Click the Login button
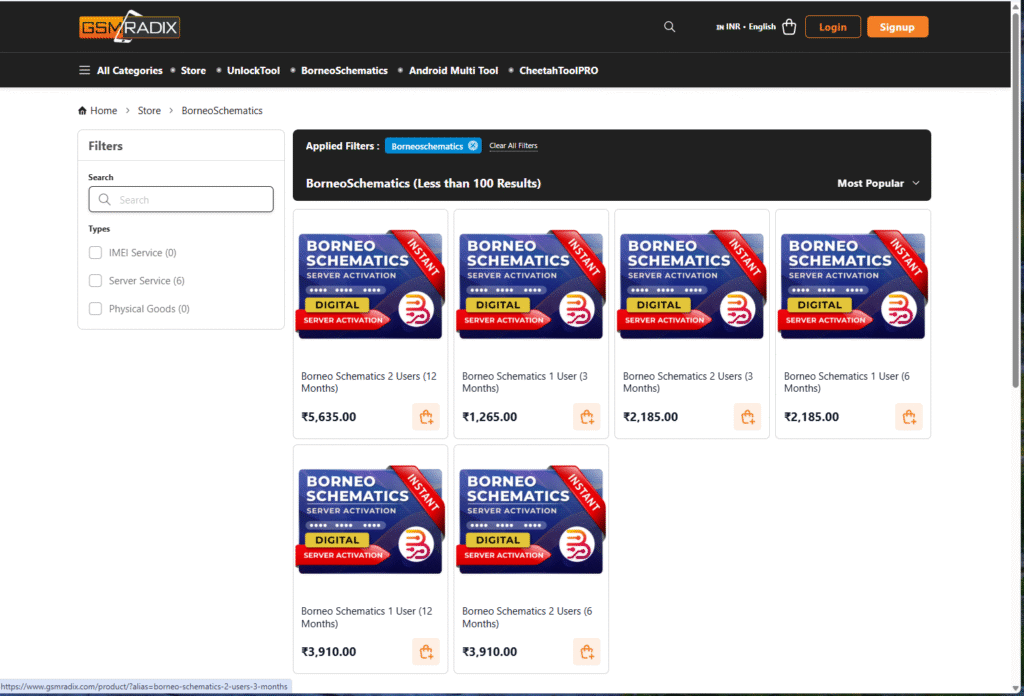The width and height of the screenshot is (1024, 696). [832, 27]
